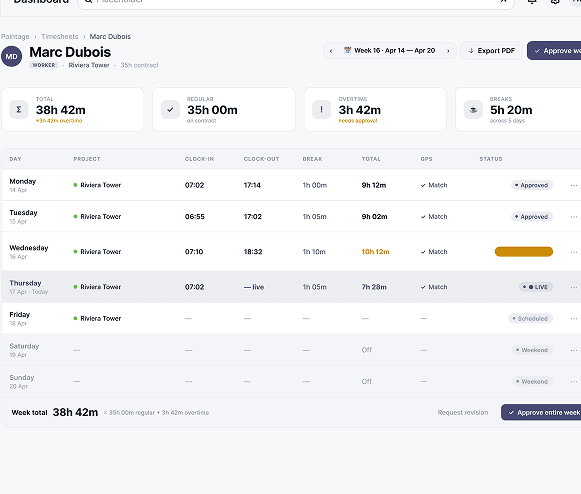This screenshot has height=494, width=581.
Task: Click the Breaks coffee cup icon
Action: click(473, 110)
